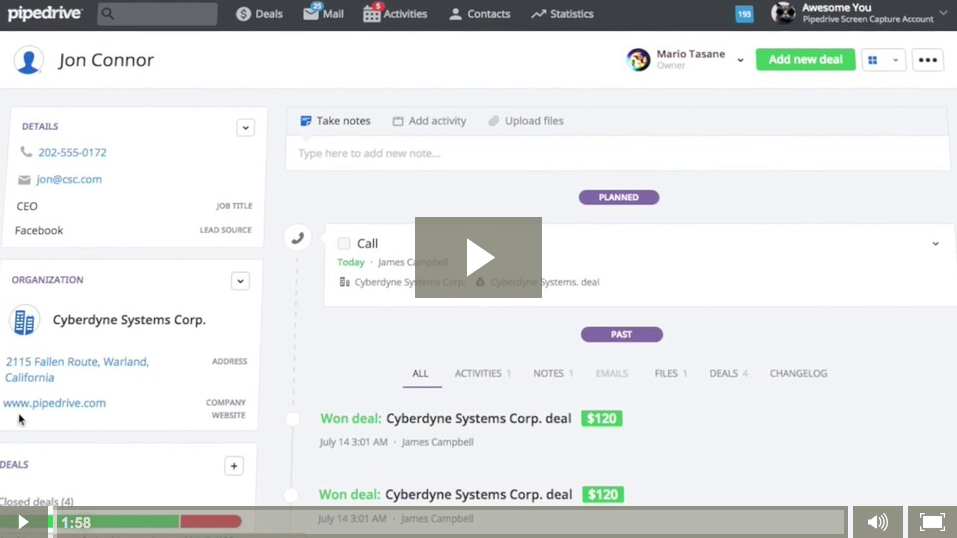Click the play icon in the video control bar
This screenshot has height=538, width=957.
[x=23, y=522]
